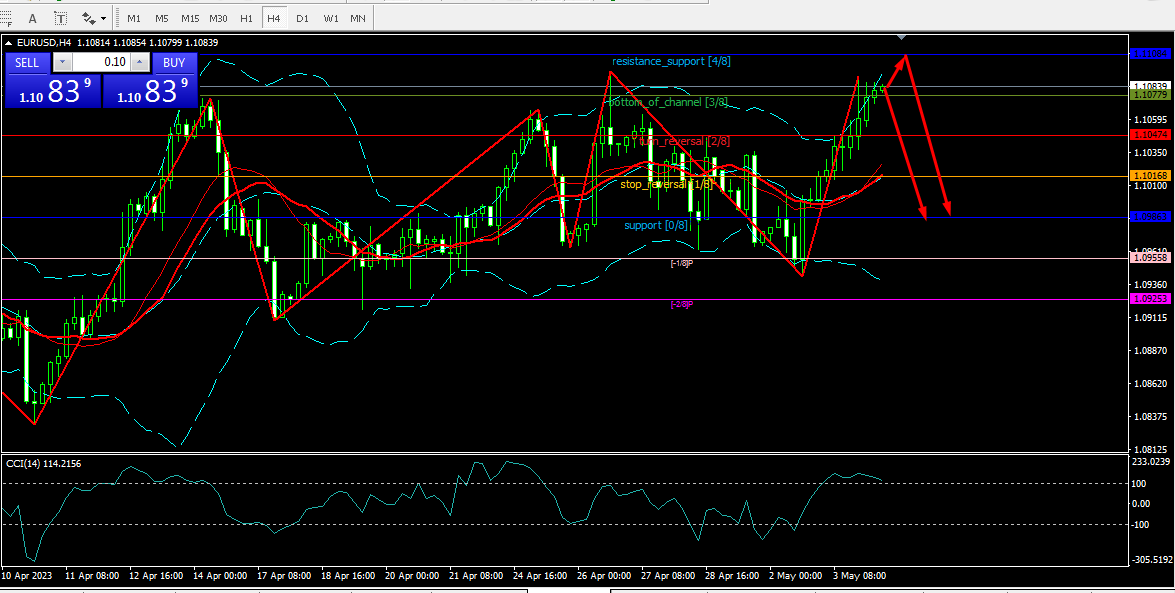1175x593 pixels.
Task: Click the 1.10168 orange price tag
Action: coord(1150,175)
